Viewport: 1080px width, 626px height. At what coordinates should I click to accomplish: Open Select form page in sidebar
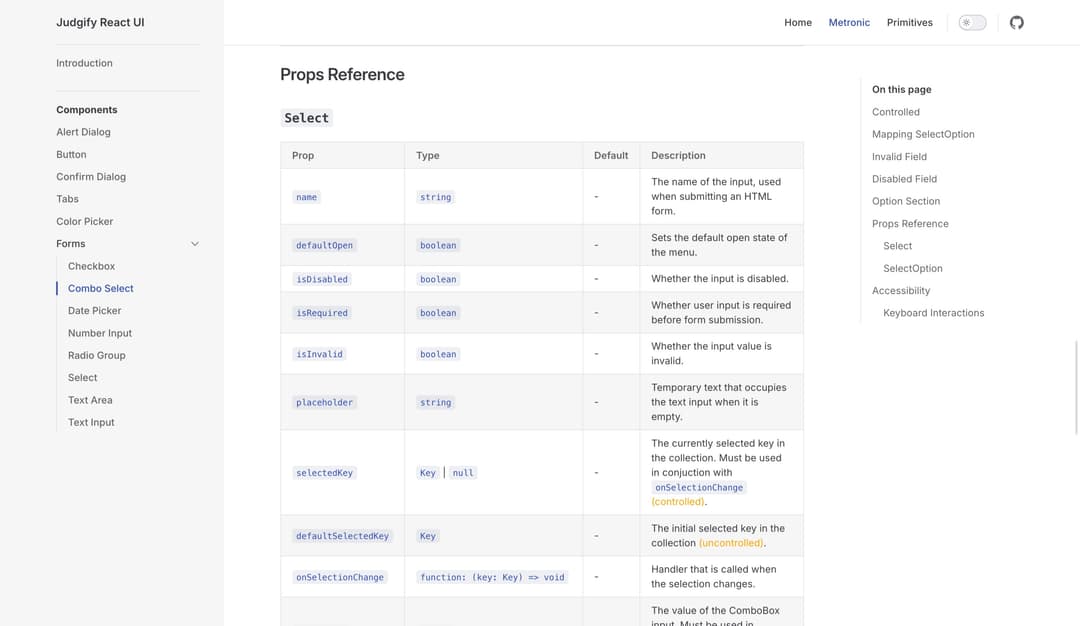coord(83,377)
